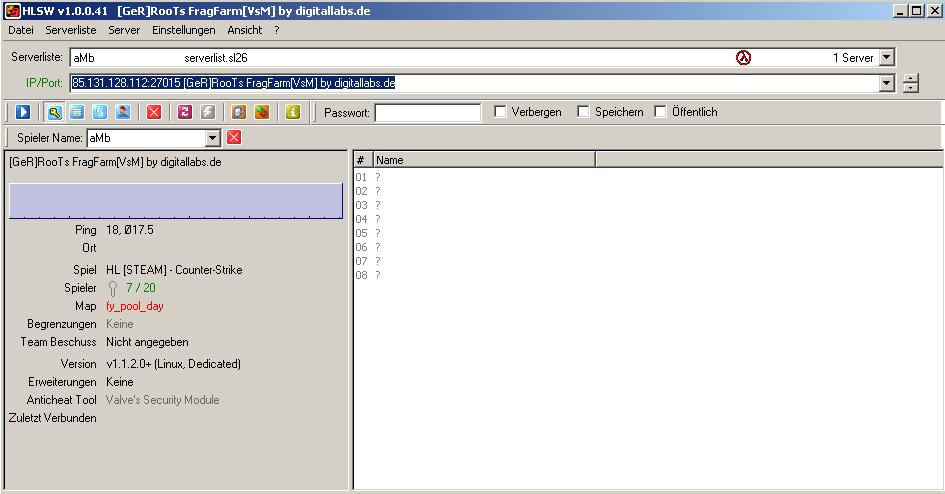945x494 pixels.
Task: Open the yellow info icon
Action: [x=293, y=112]
